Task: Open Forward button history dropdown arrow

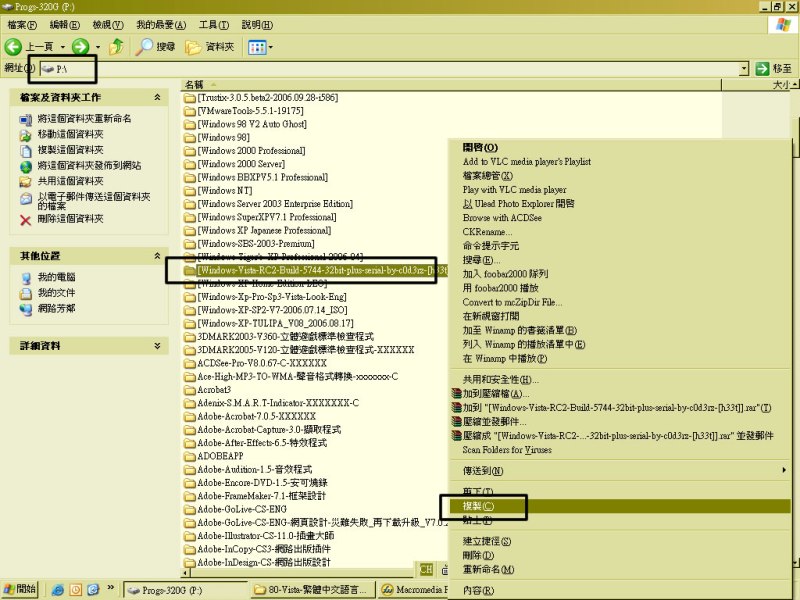Action: 98,47
